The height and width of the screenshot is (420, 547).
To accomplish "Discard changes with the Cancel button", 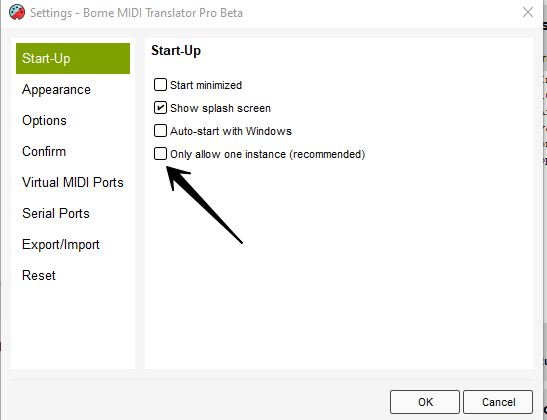I will (x=498, y=402).
